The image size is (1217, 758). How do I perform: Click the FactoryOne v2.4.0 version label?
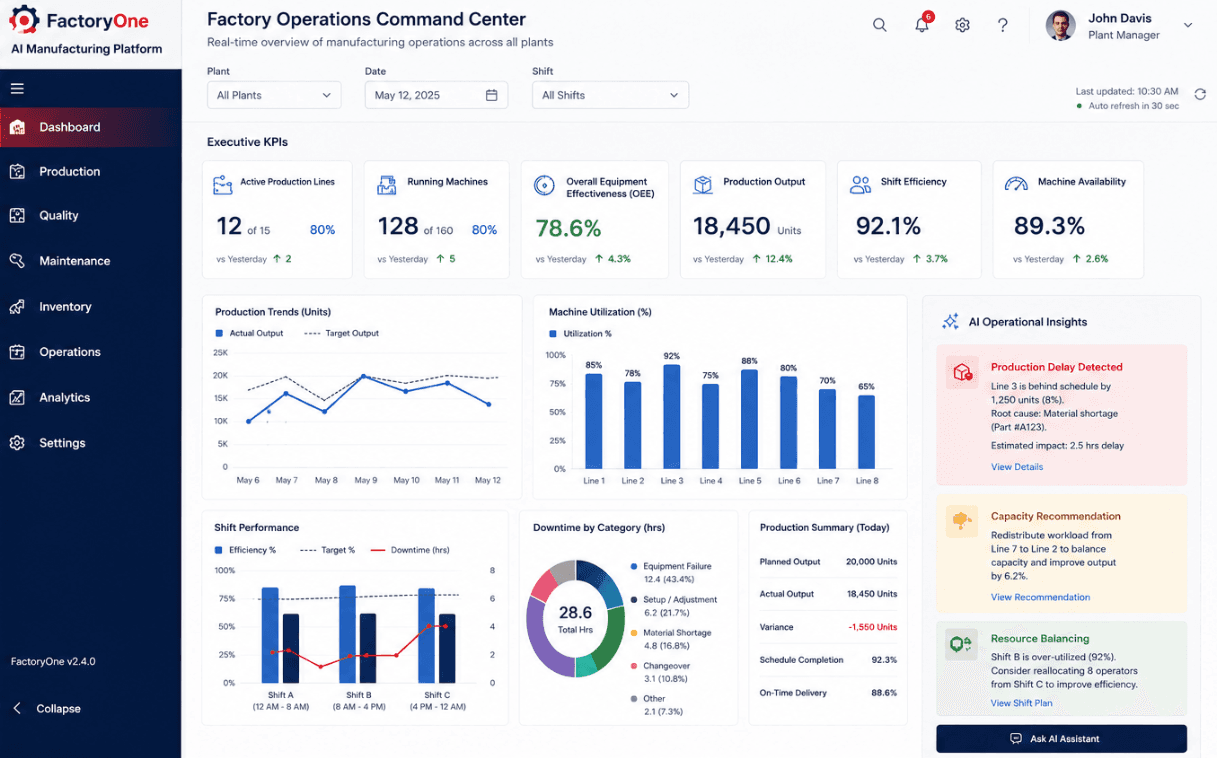(x=53, y=661)
